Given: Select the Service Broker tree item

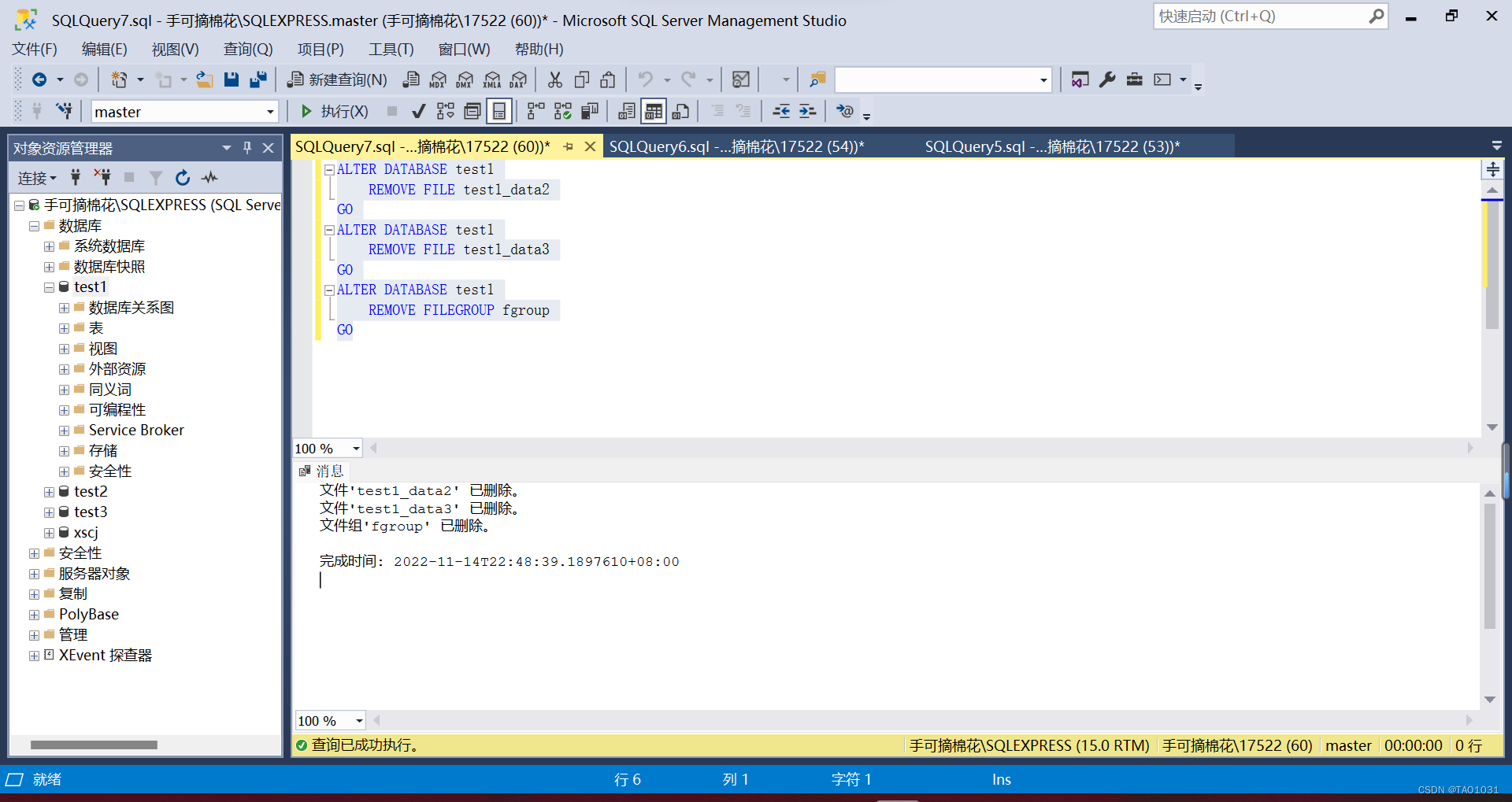Looking at the screenshot, I should click(x=136, y=431).
